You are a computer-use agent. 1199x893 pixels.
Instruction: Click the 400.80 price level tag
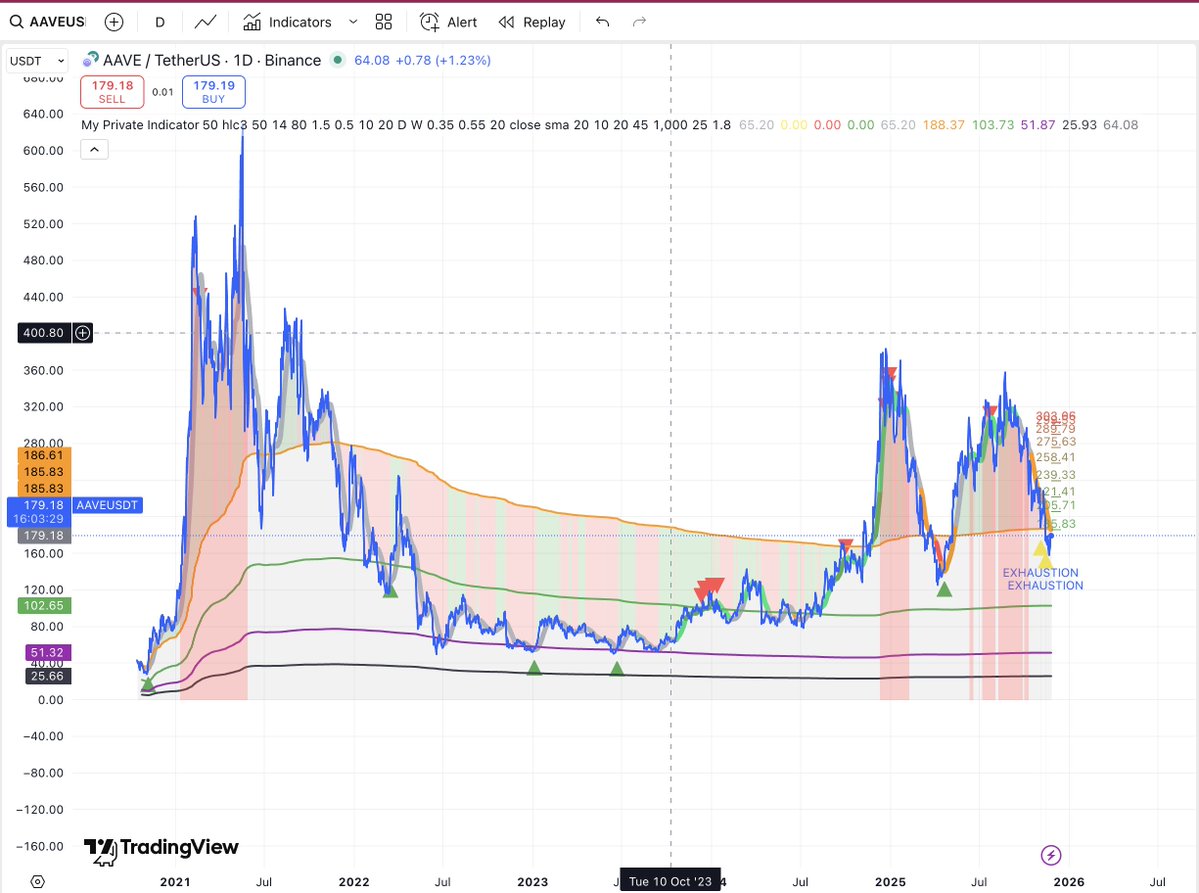42,333
